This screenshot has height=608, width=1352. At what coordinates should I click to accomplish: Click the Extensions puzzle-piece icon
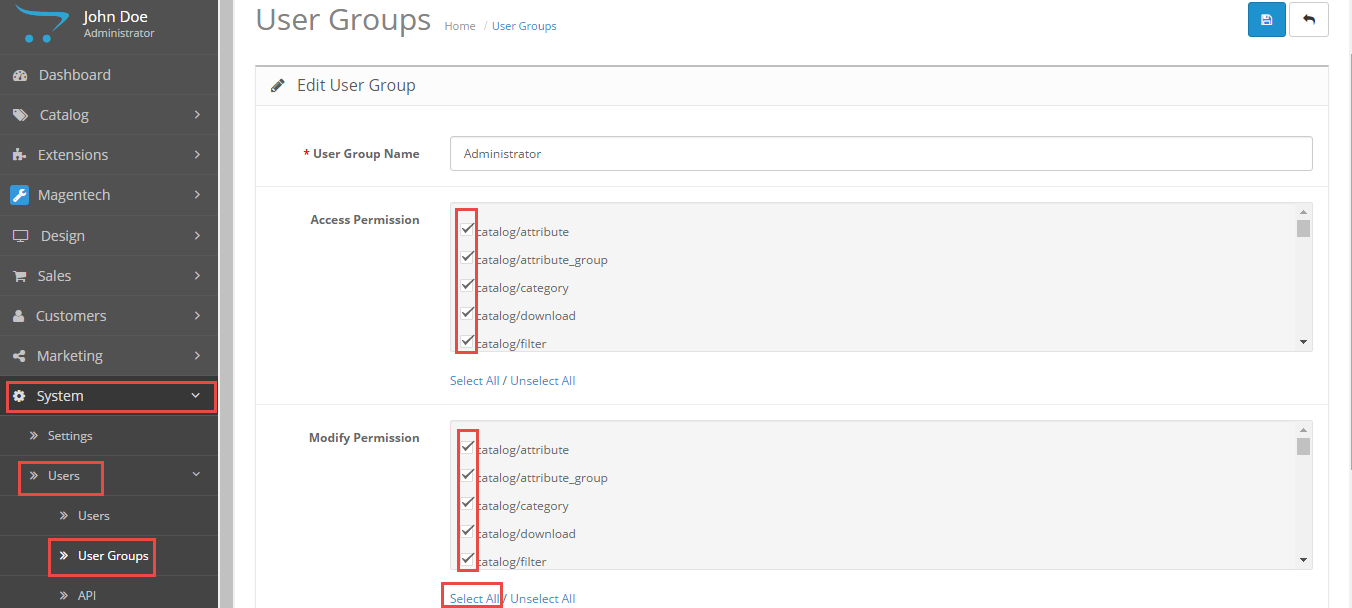point(19,155)
